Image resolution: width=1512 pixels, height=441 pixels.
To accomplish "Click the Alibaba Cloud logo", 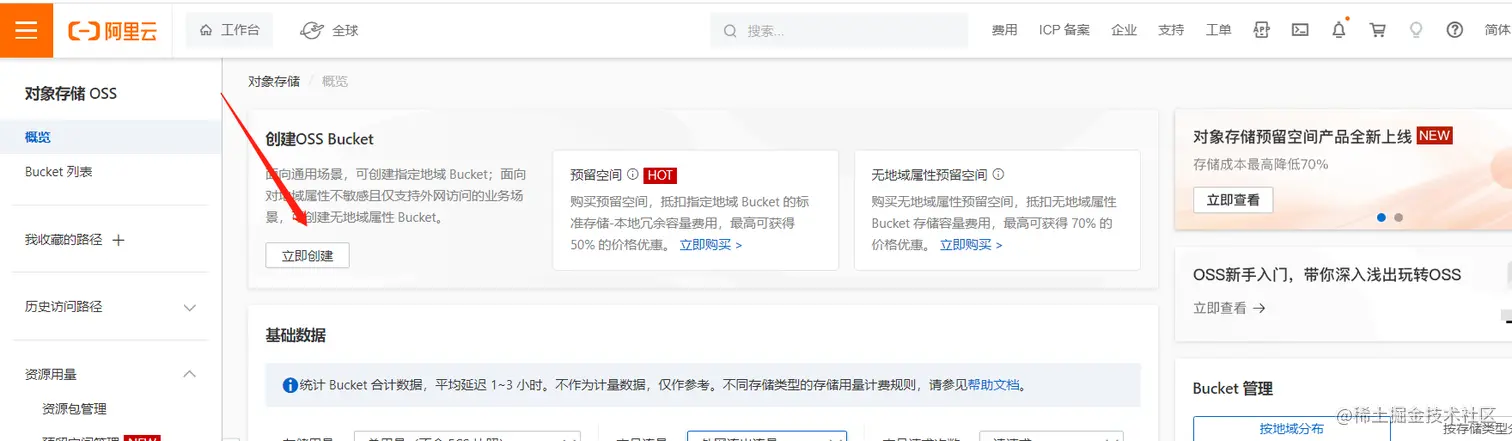I will (113, 30).
